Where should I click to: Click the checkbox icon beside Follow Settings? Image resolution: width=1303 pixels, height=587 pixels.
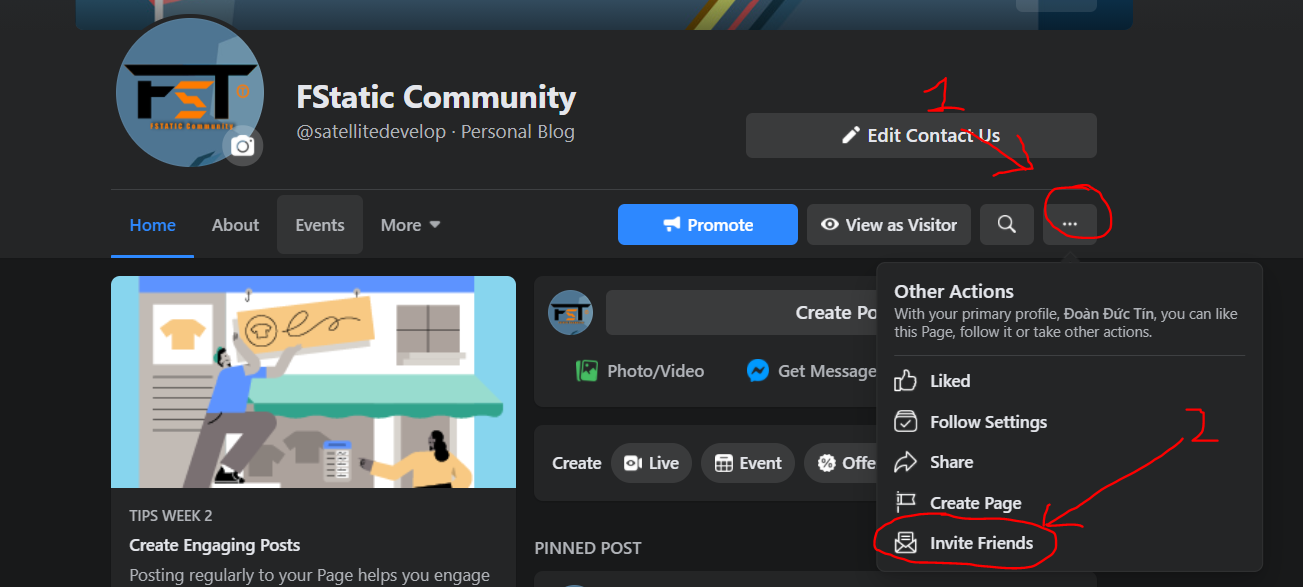point(905,421)
